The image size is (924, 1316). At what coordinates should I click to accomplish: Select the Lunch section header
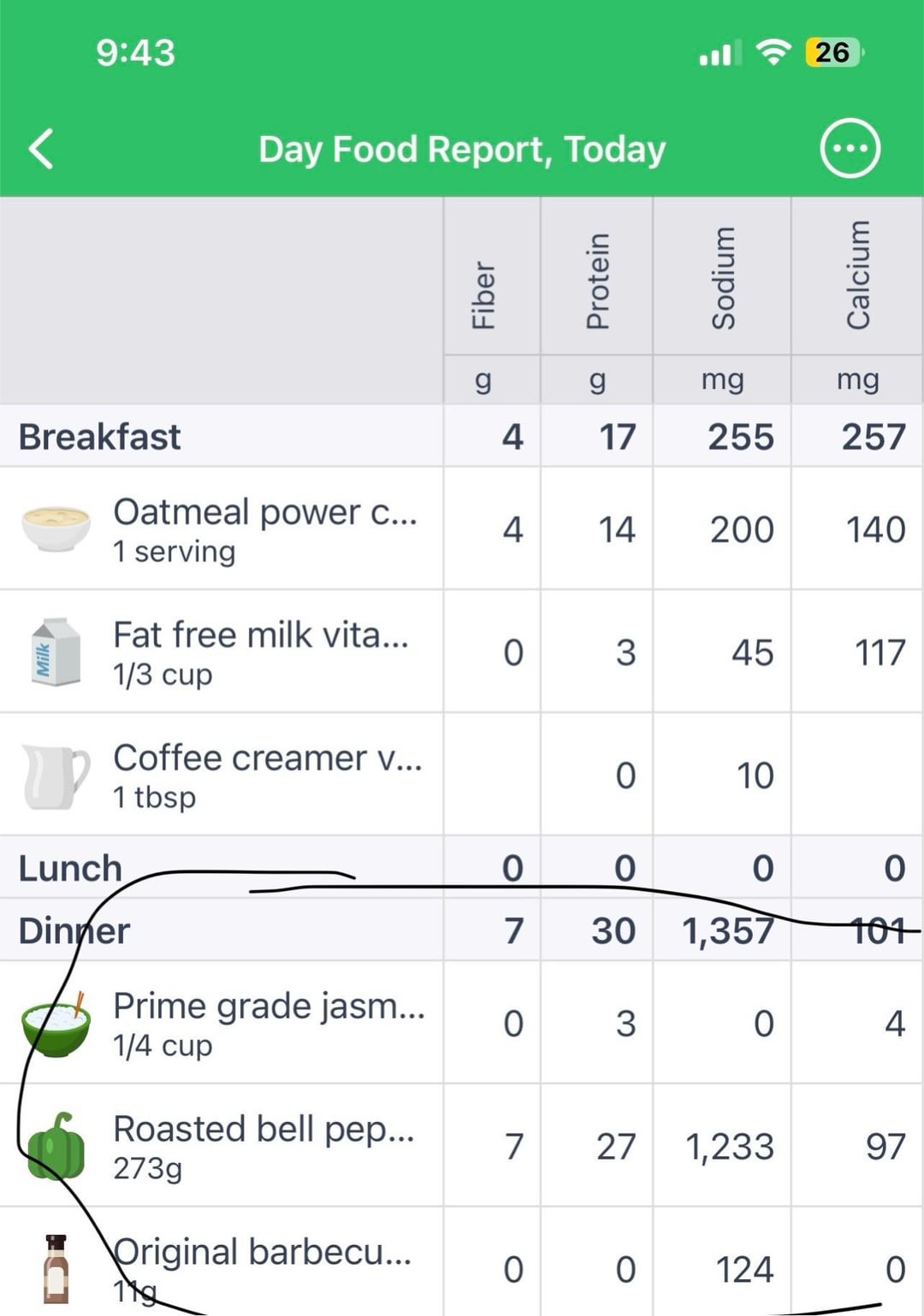click(x=462, y=867)
